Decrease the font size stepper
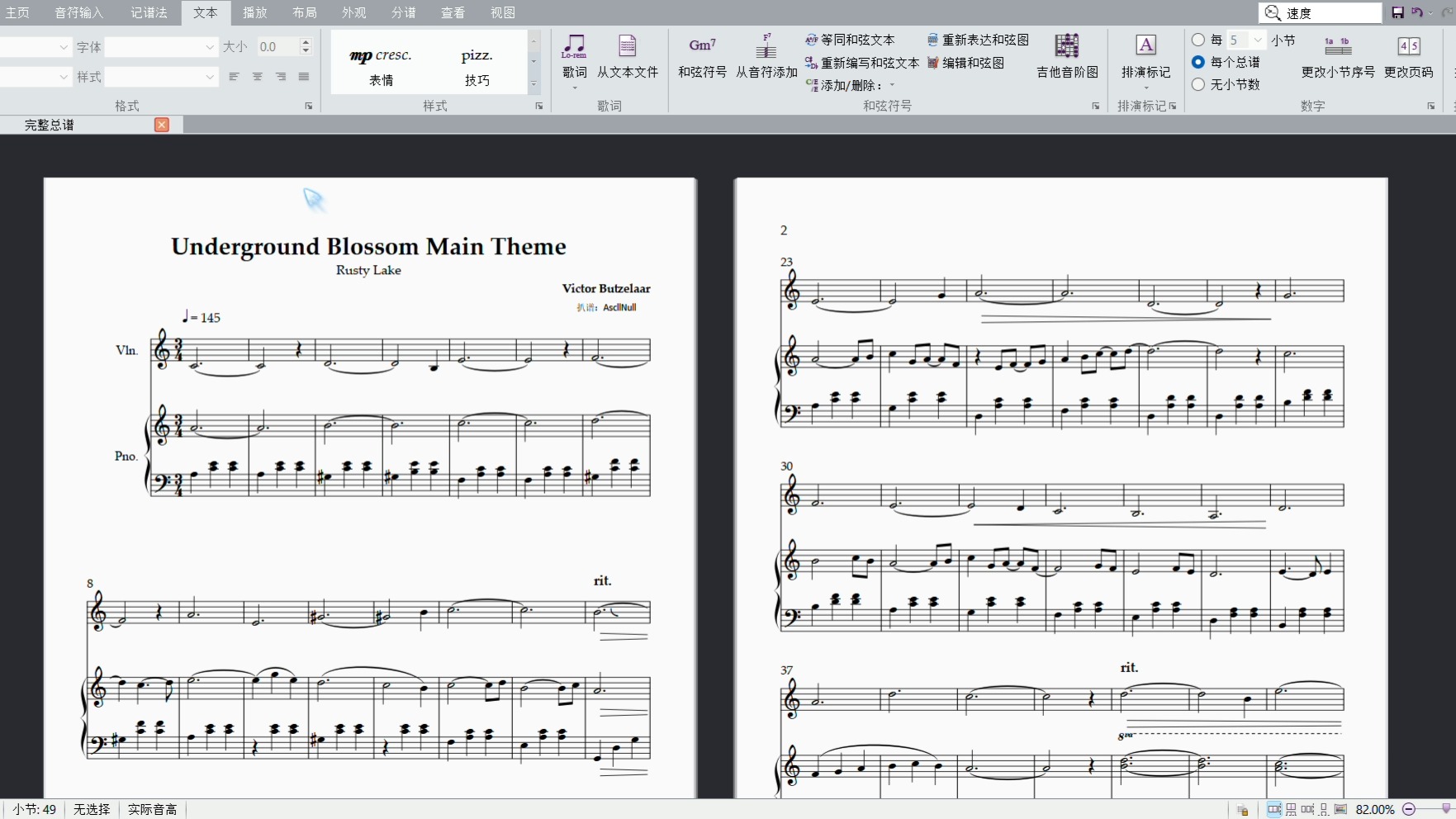The height and width of the screenshot is (819, 1456). click(x=306, y=51)
